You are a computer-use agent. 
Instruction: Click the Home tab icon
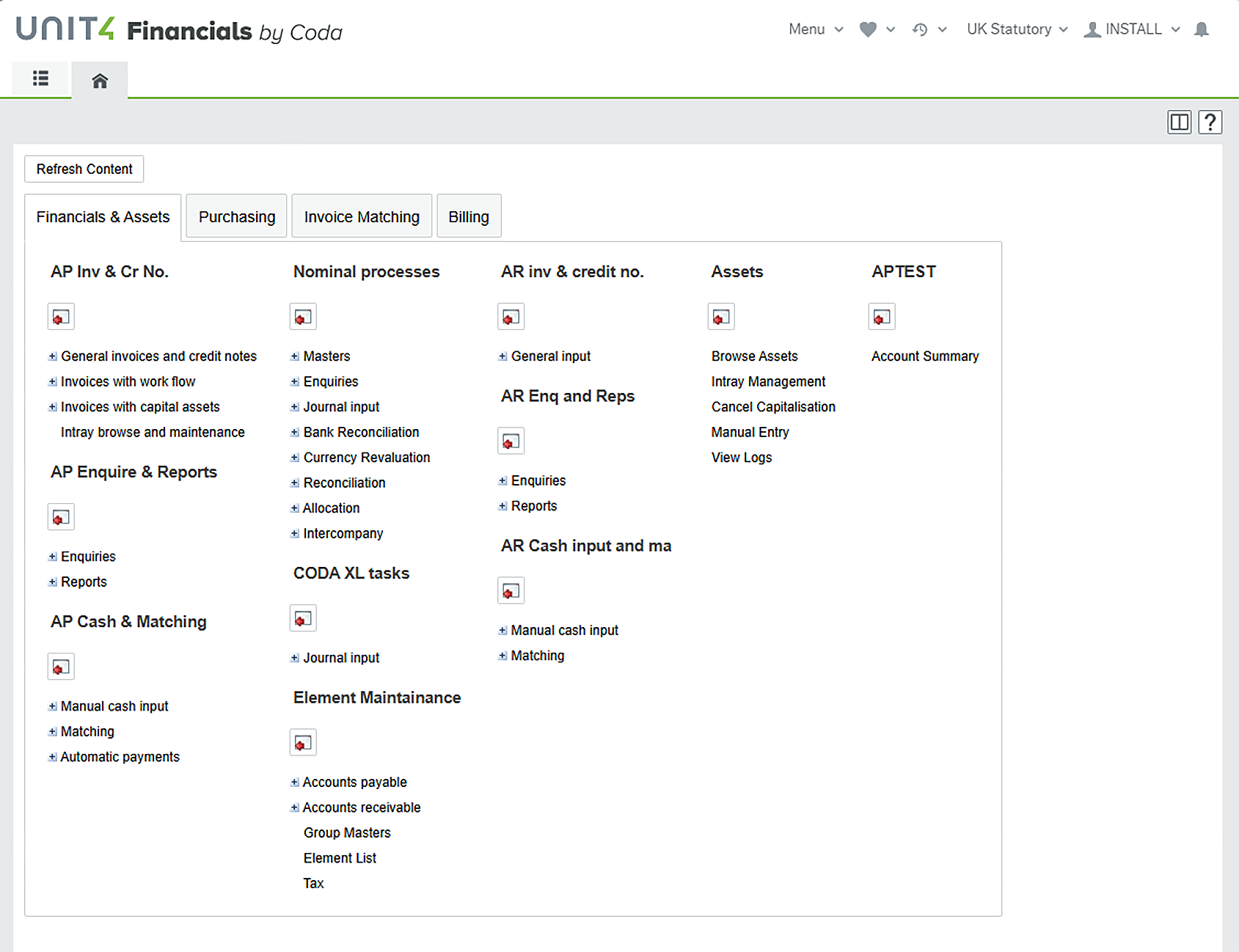(99, 79)
